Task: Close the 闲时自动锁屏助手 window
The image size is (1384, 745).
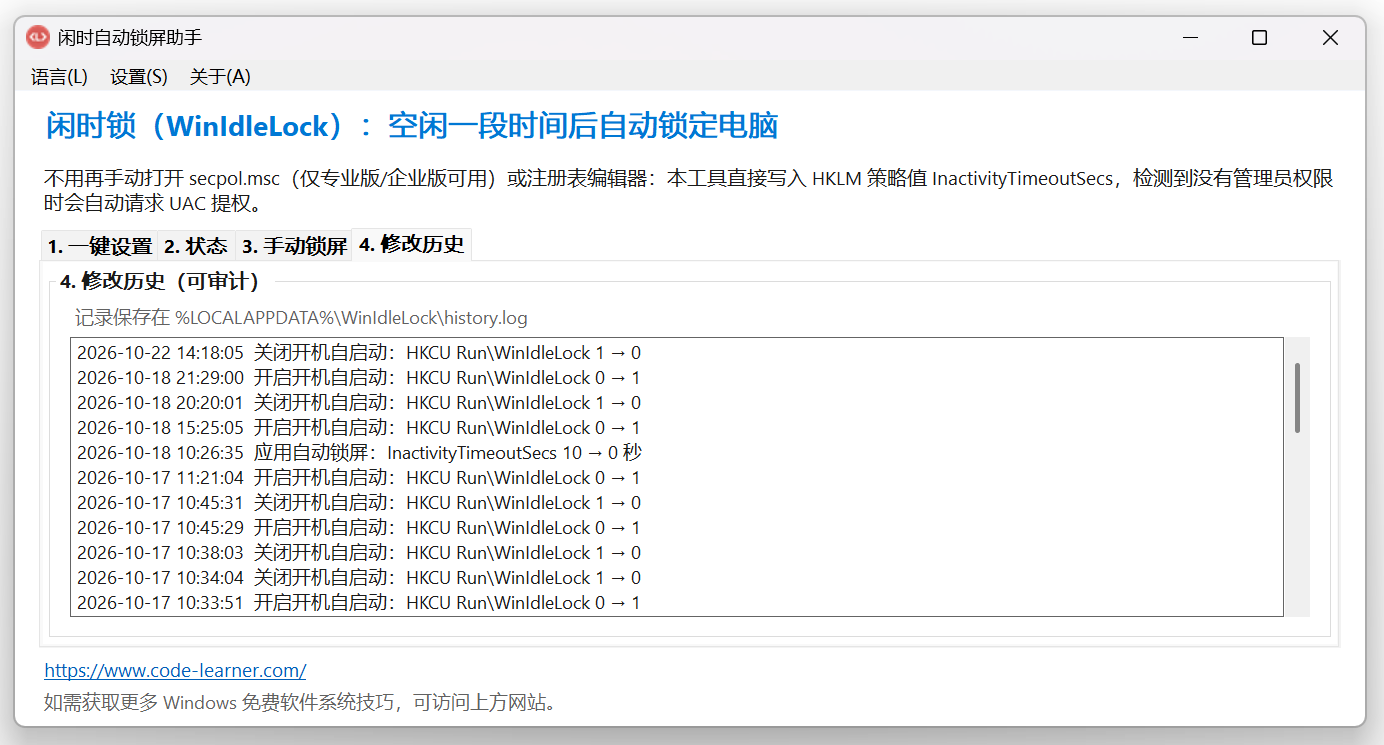Action: [x=1330, y=38]
